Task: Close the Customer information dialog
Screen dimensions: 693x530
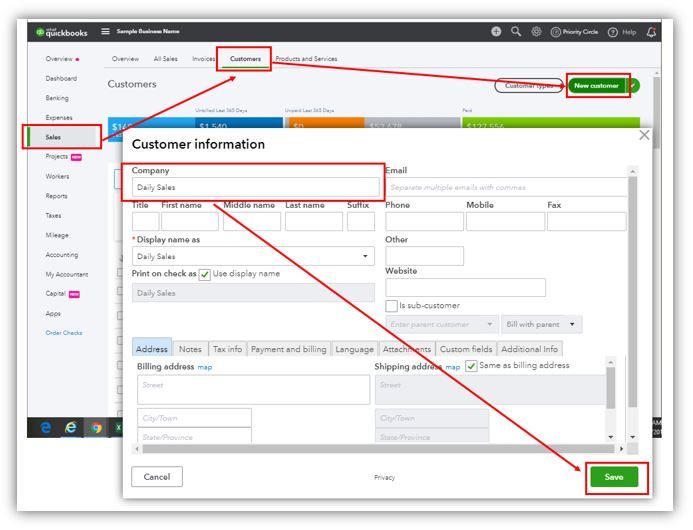Action: (x=644, y=135)
